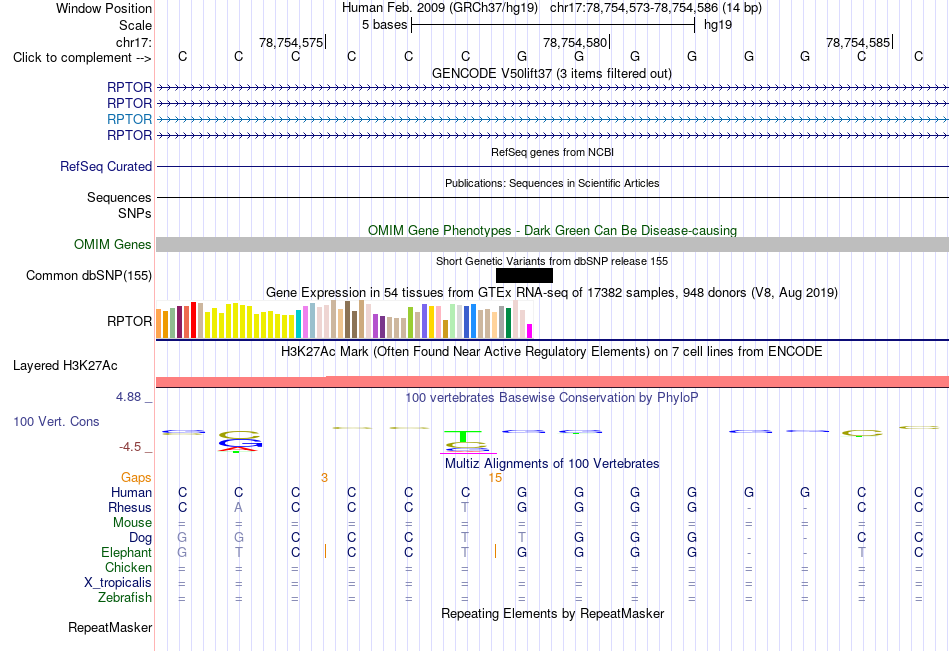Click the gap count 3 in Gaps row
950x651 pixels.
pyautogui.click(x=324, y=478)
